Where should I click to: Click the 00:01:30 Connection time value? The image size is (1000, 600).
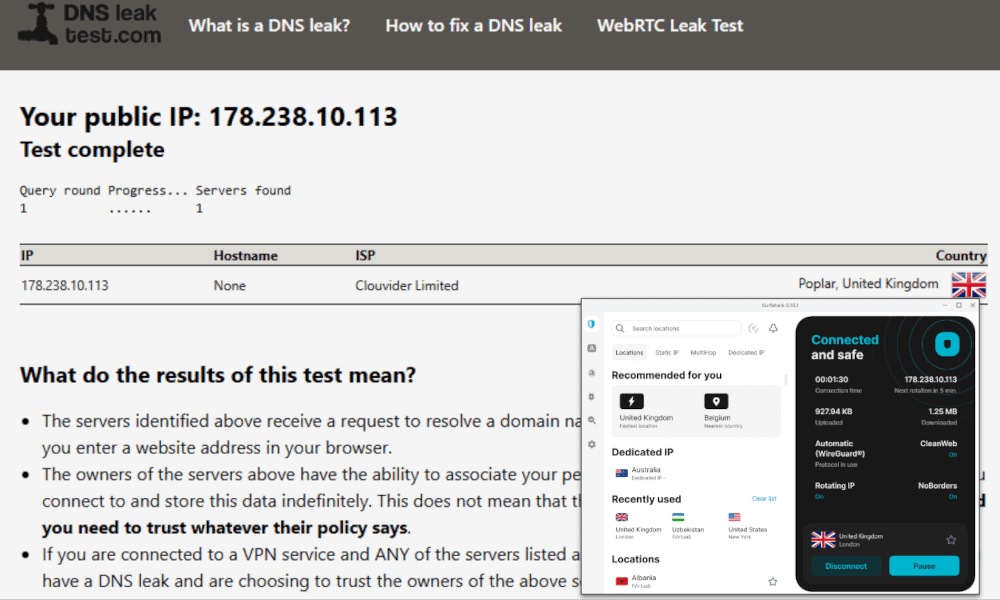tap(831, 379)
